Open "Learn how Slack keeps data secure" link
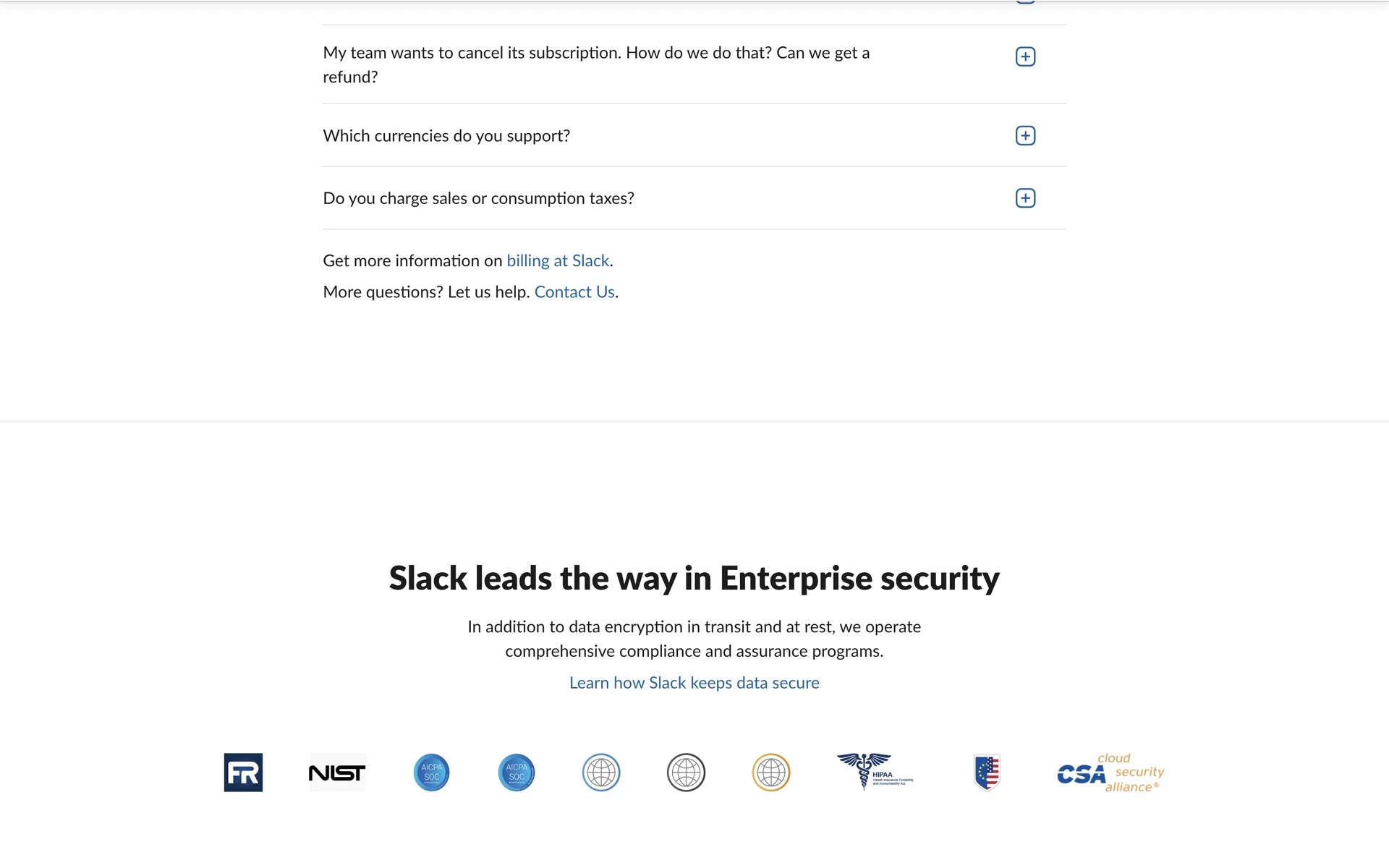This screenshot has height=868, width=1389. click(x=694, y=683)
